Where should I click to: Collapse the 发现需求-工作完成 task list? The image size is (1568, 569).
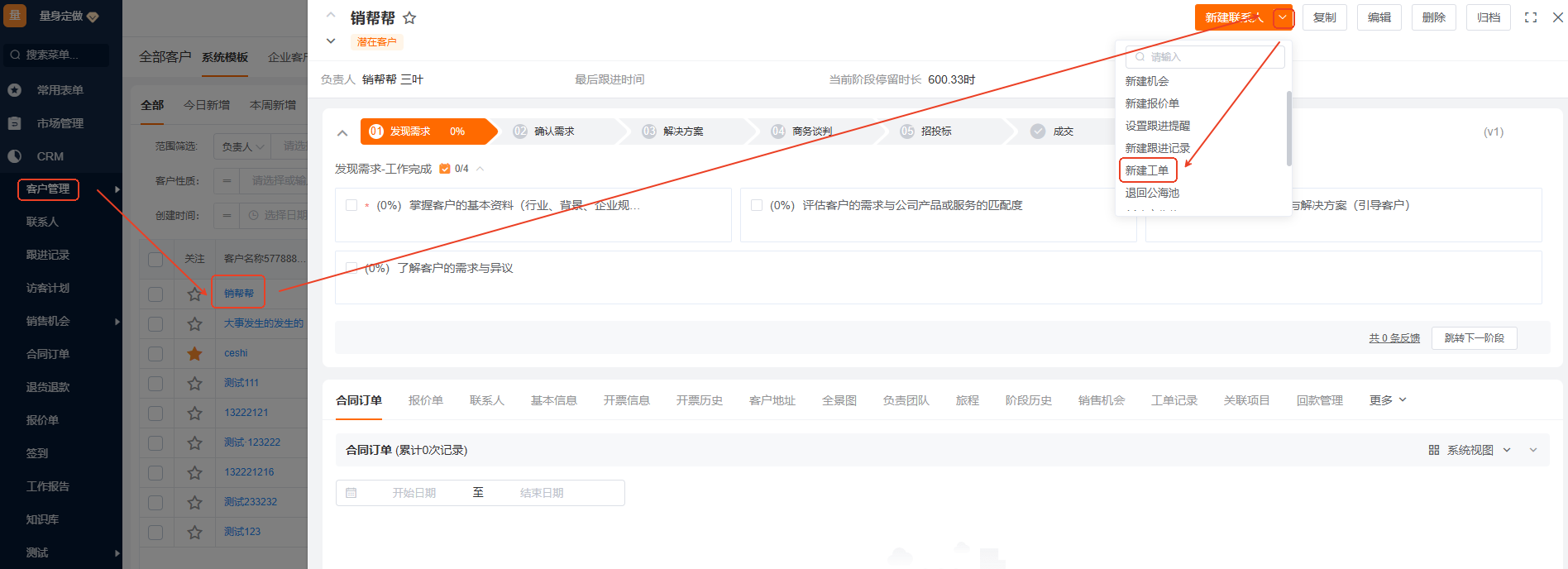480,169
